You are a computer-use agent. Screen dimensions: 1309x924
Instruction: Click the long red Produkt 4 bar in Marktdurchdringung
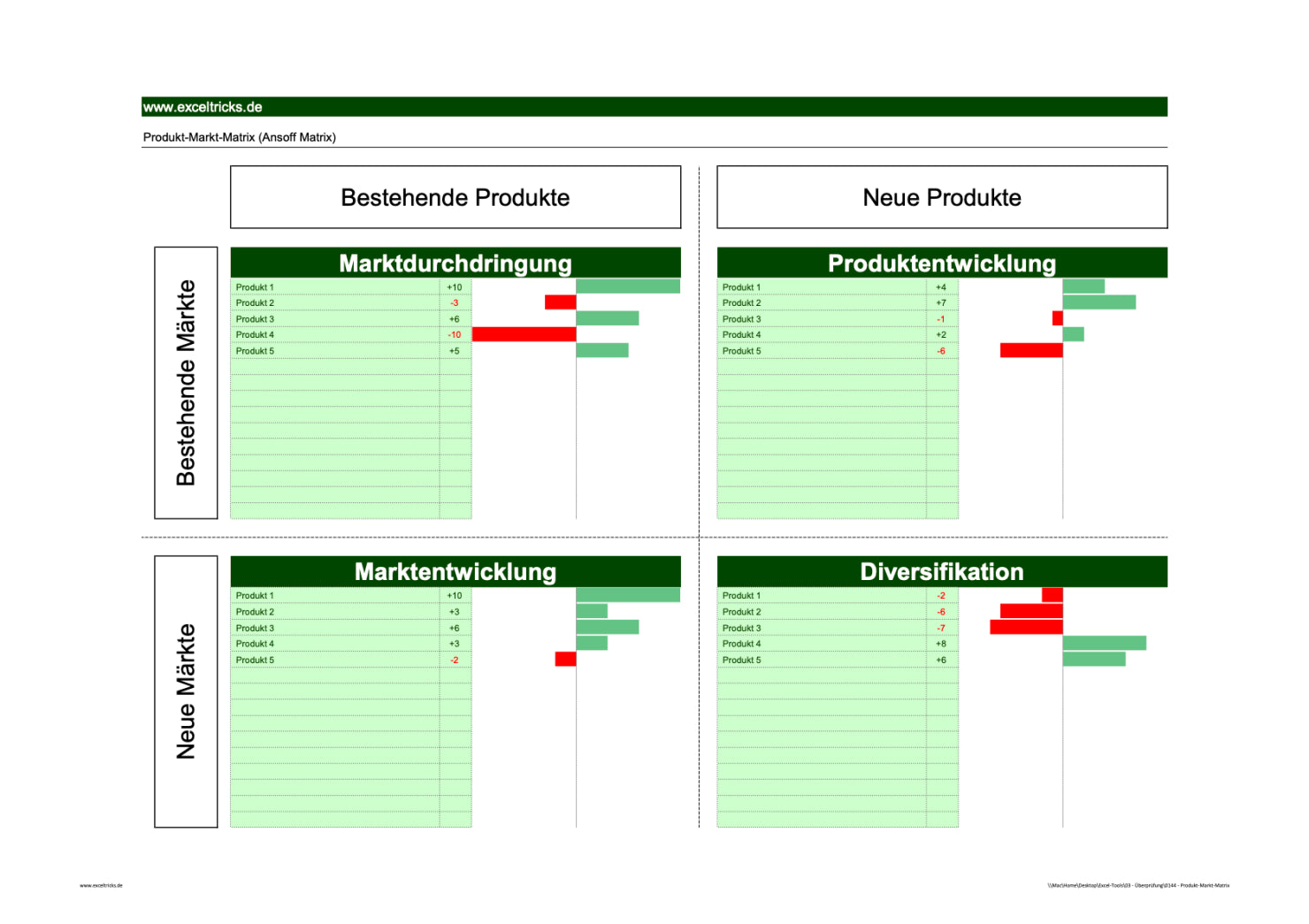[524, 334]
